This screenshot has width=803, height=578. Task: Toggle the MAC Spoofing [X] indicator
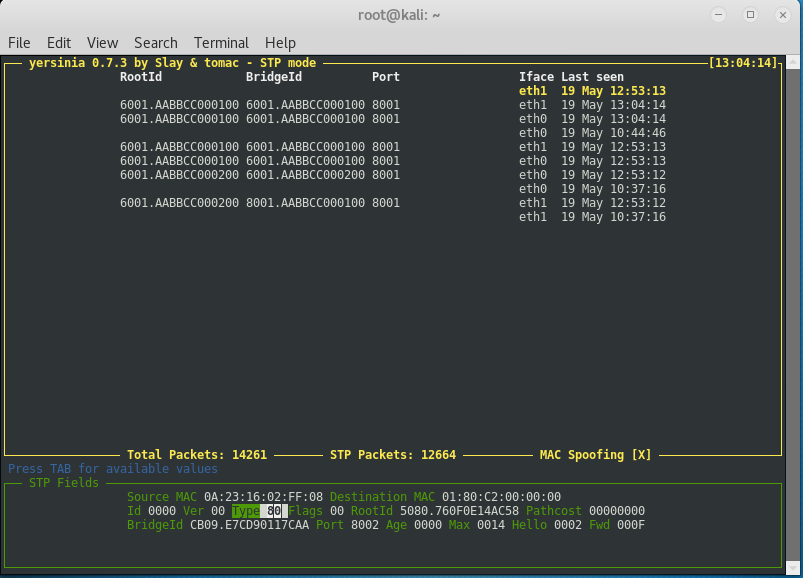coord(596,455)
